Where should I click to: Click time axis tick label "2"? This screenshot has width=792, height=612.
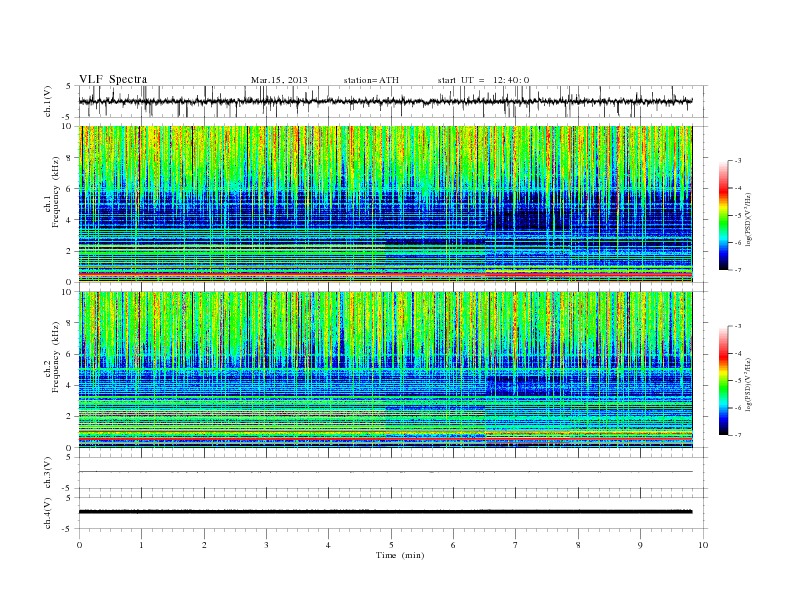[x=204, y=545]
